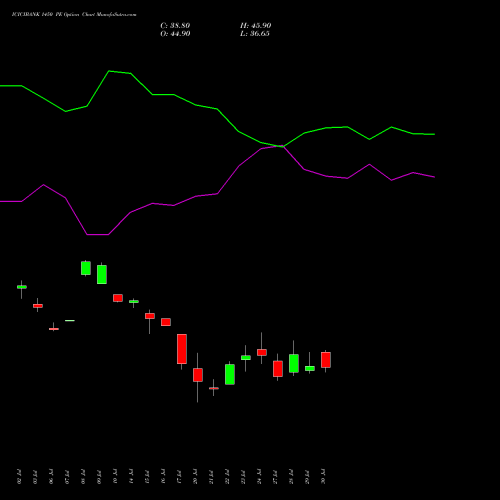
Task: Click the 06 Jul date label
Action: coord(51,477)
